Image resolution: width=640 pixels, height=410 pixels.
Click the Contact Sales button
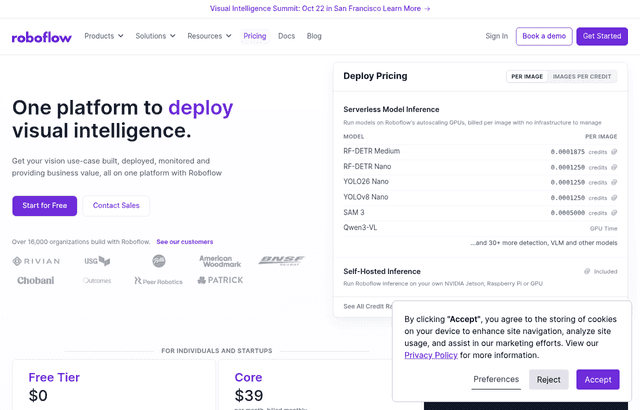coord(116,206)
